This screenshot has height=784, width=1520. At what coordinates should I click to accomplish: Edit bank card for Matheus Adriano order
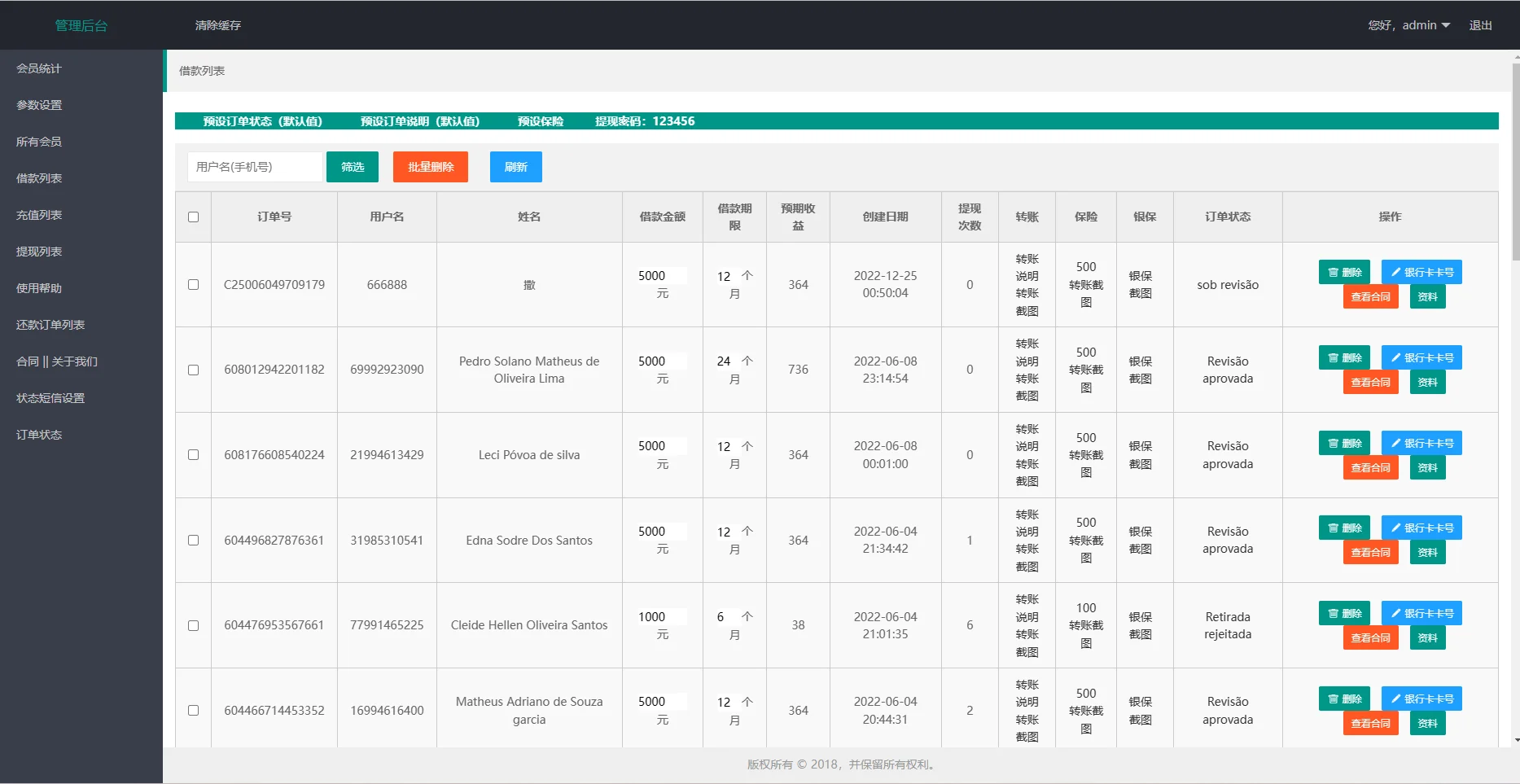pos(1421,699)
